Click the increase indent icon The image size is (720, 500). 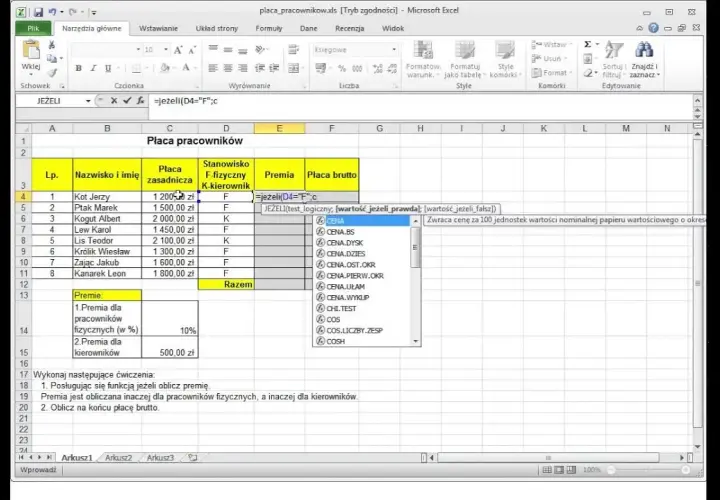tap(274, 68)
